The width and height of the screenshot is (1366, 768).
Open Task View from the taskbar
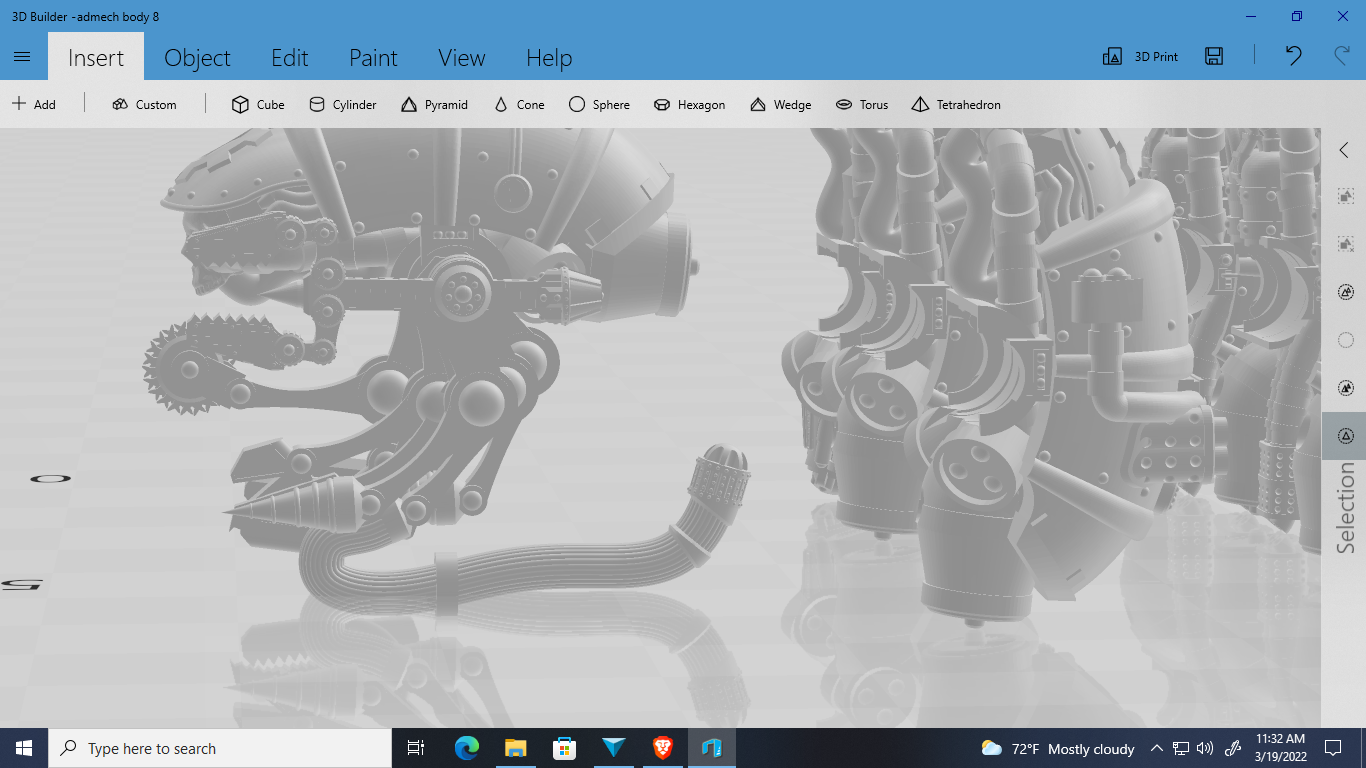[x=417, y=748]
